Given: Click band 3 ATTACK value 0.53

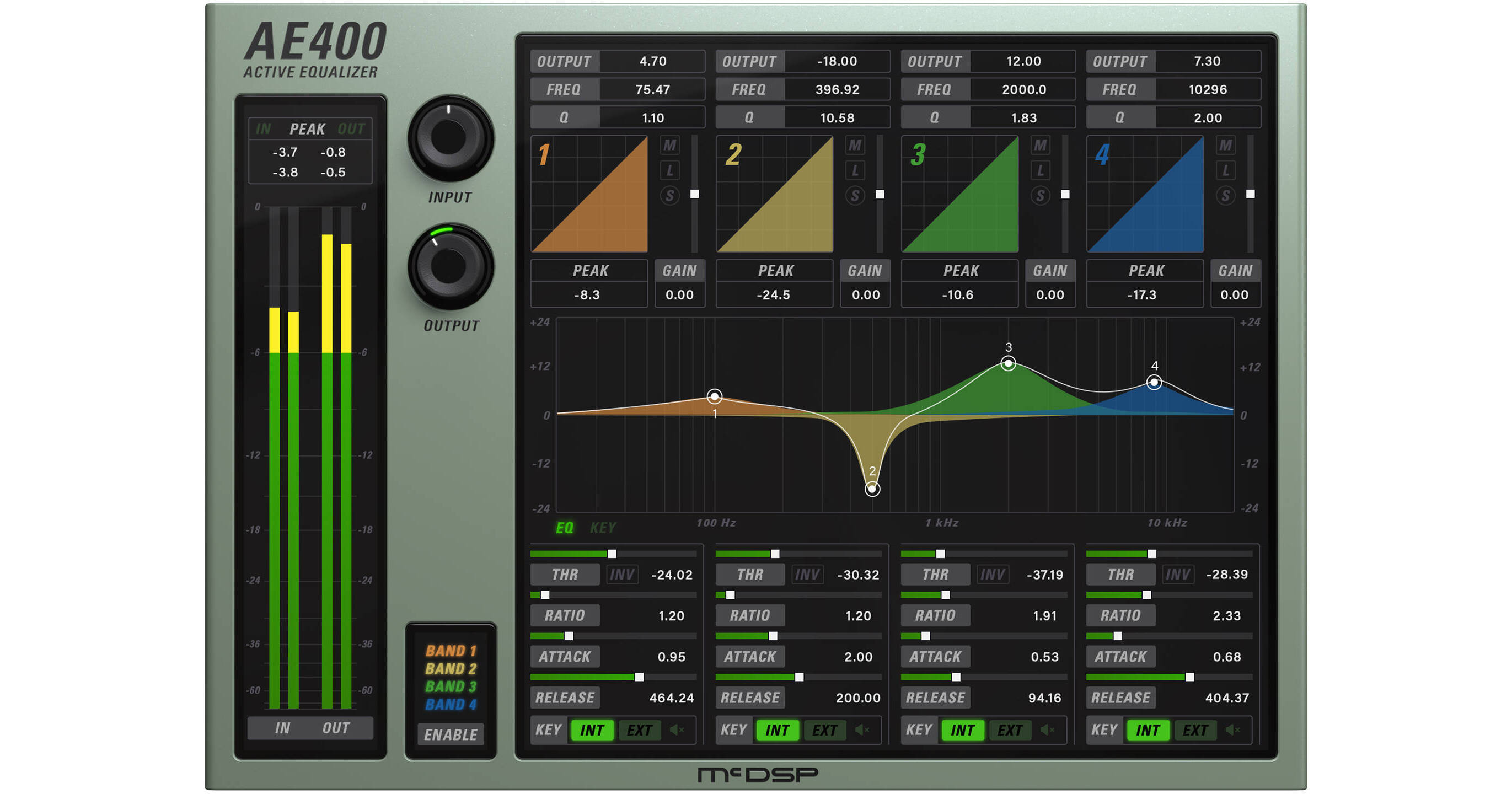Looking at the screenshot, I should (x=1044, y=657).
